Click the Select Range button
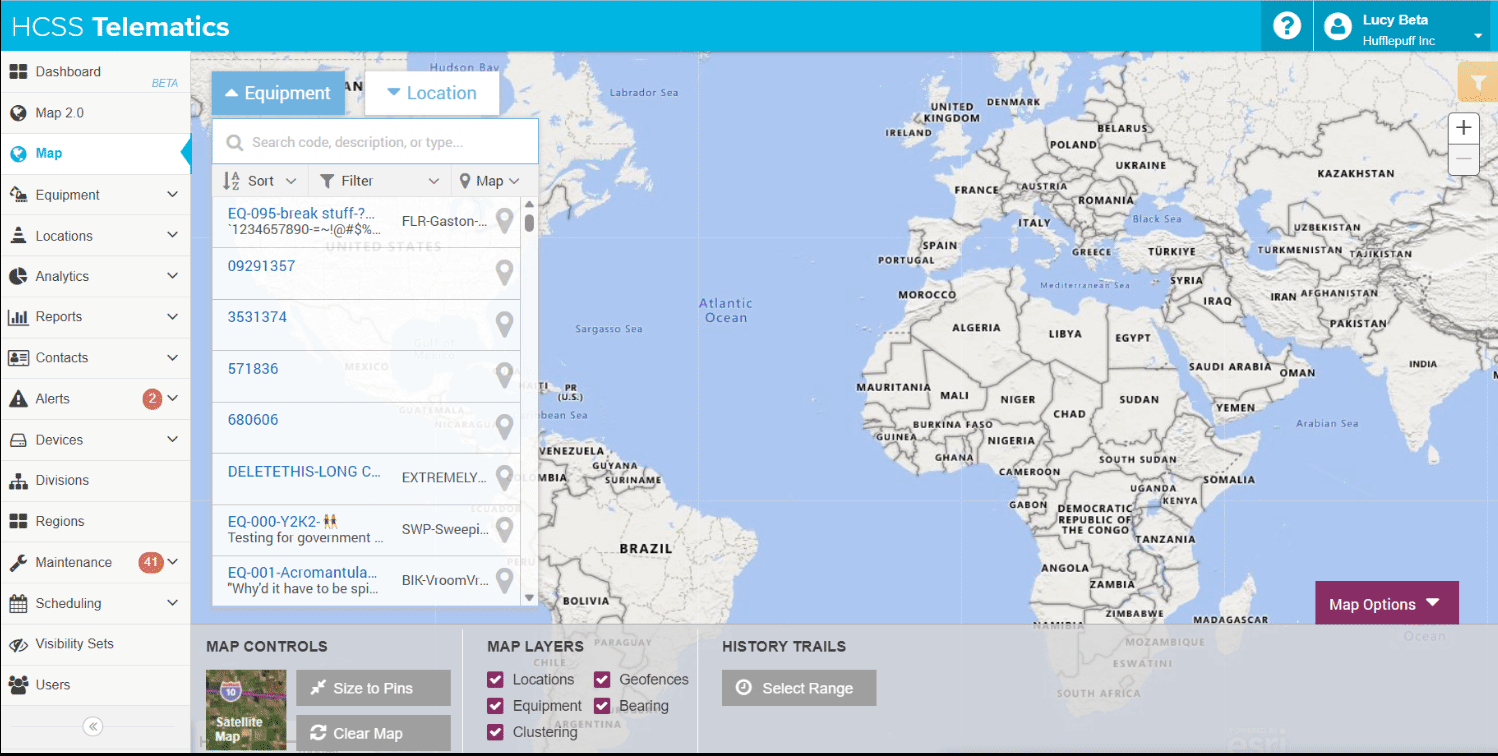This screenshot has width=1498, height=756. 799,688
